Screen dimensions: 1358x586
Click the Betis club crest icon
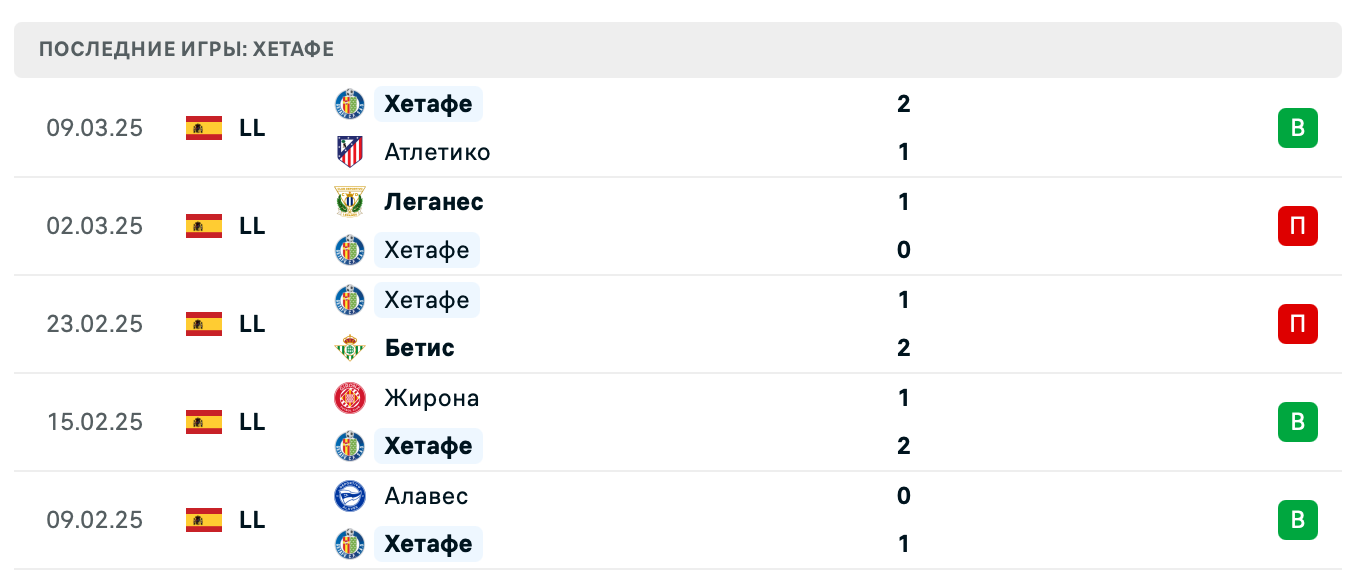pos(350,348)
